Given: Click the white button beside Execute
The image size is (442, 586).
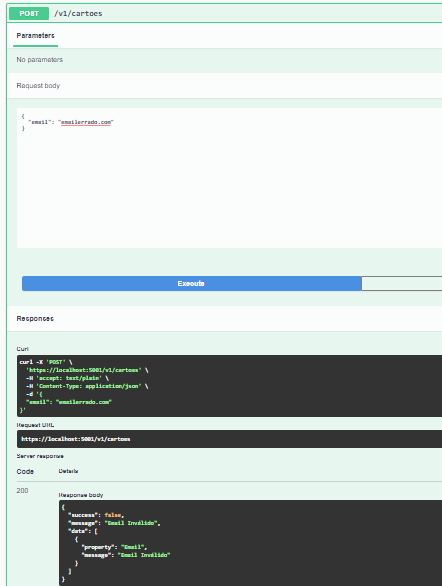Looking at the screenshot, I should pyautogui.click(x=402, y=284).
